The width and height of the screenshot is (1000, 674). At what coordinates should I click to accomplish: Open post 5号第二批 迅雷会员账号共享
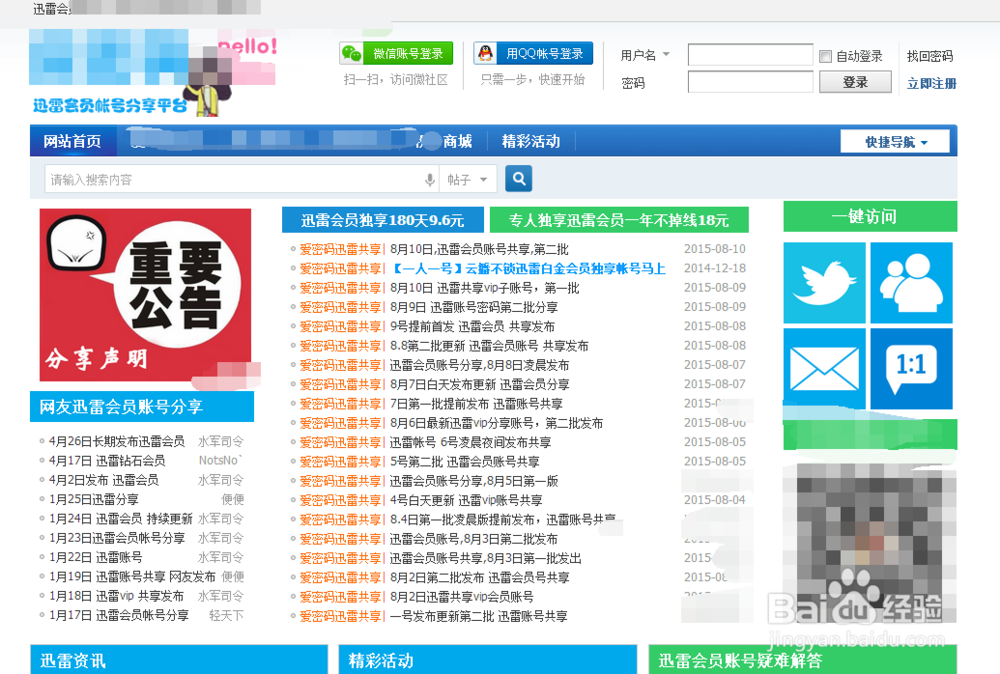pos(464,462)
